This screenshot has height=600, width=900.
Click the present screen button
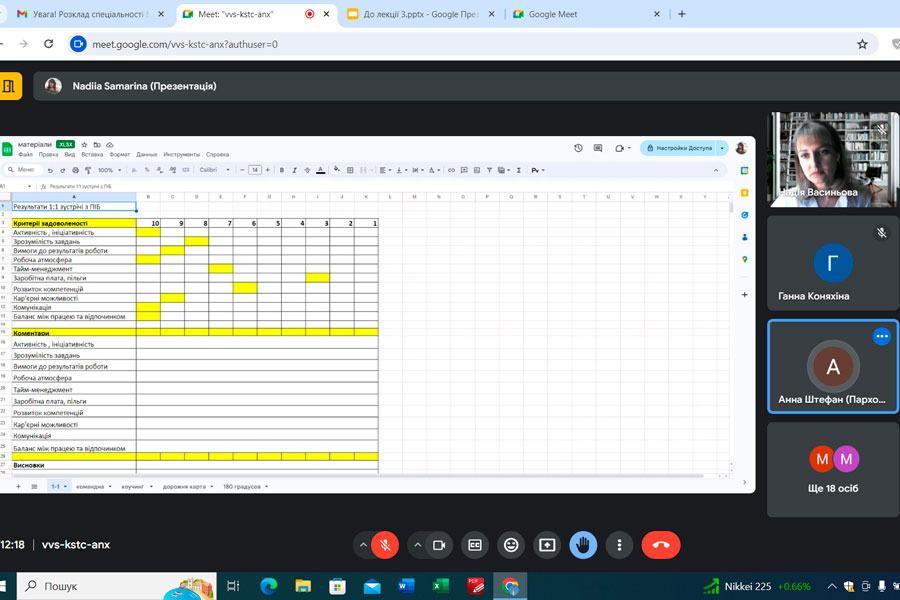coord(547,545)
